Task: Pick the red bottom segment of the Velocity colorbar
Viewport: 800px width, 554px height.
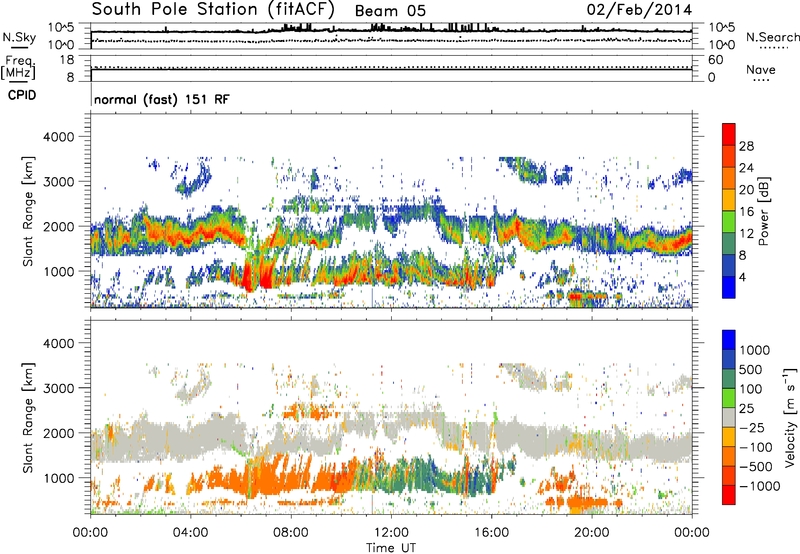Action: (x=729, y=495)
